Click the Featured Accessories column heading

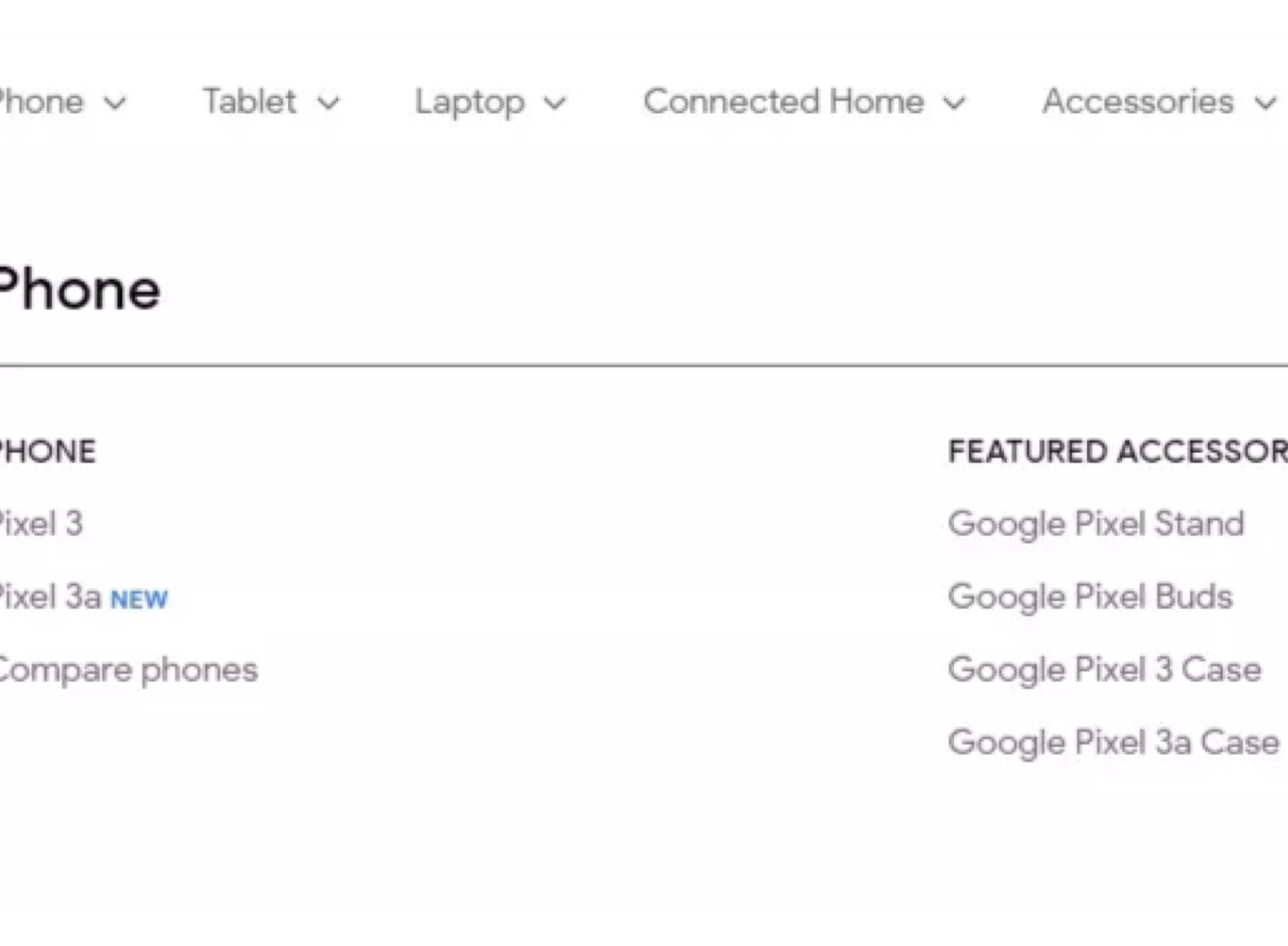click(x=1116, y=452)
